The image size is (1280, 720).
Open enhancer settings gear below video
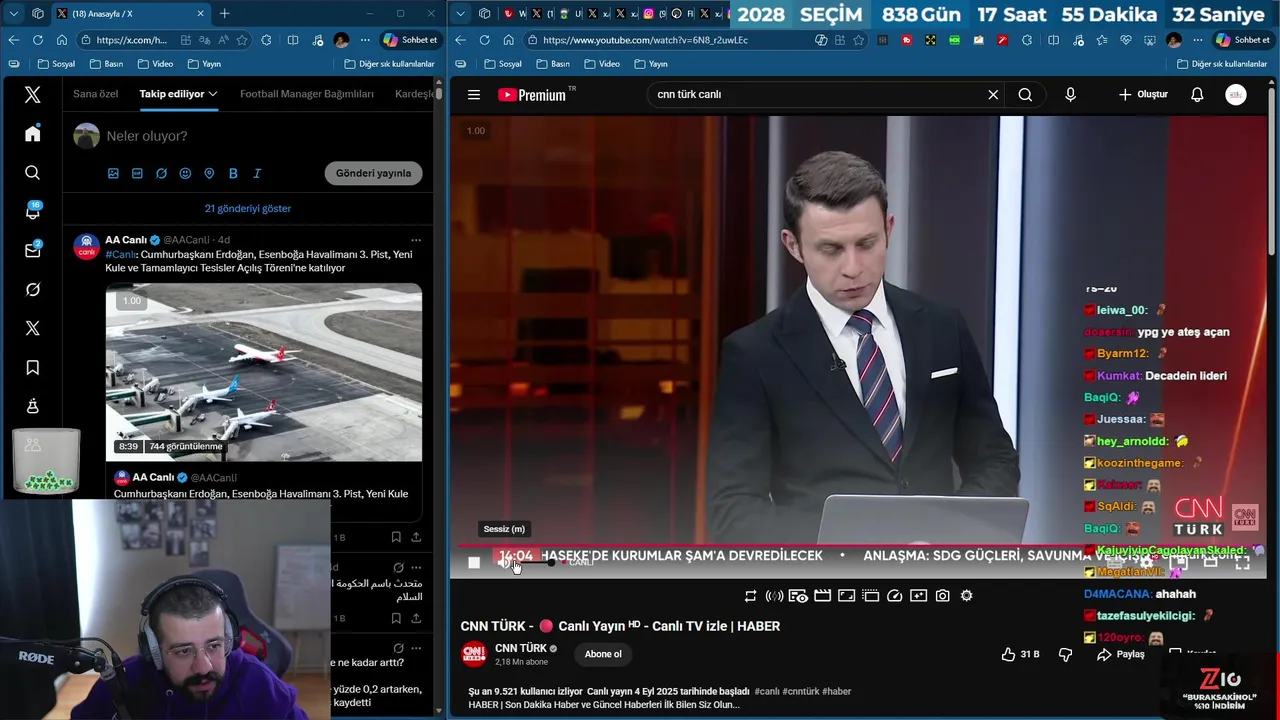tap(966, 596)
